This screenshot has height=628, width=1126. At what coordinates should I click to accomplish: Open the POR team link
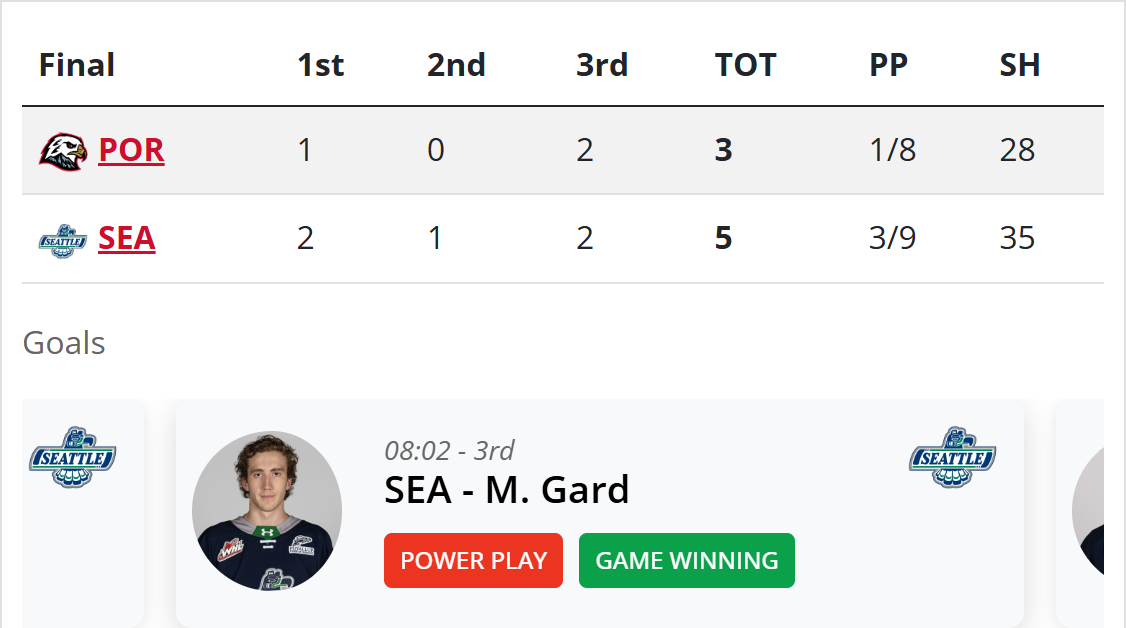pos(131,150)
